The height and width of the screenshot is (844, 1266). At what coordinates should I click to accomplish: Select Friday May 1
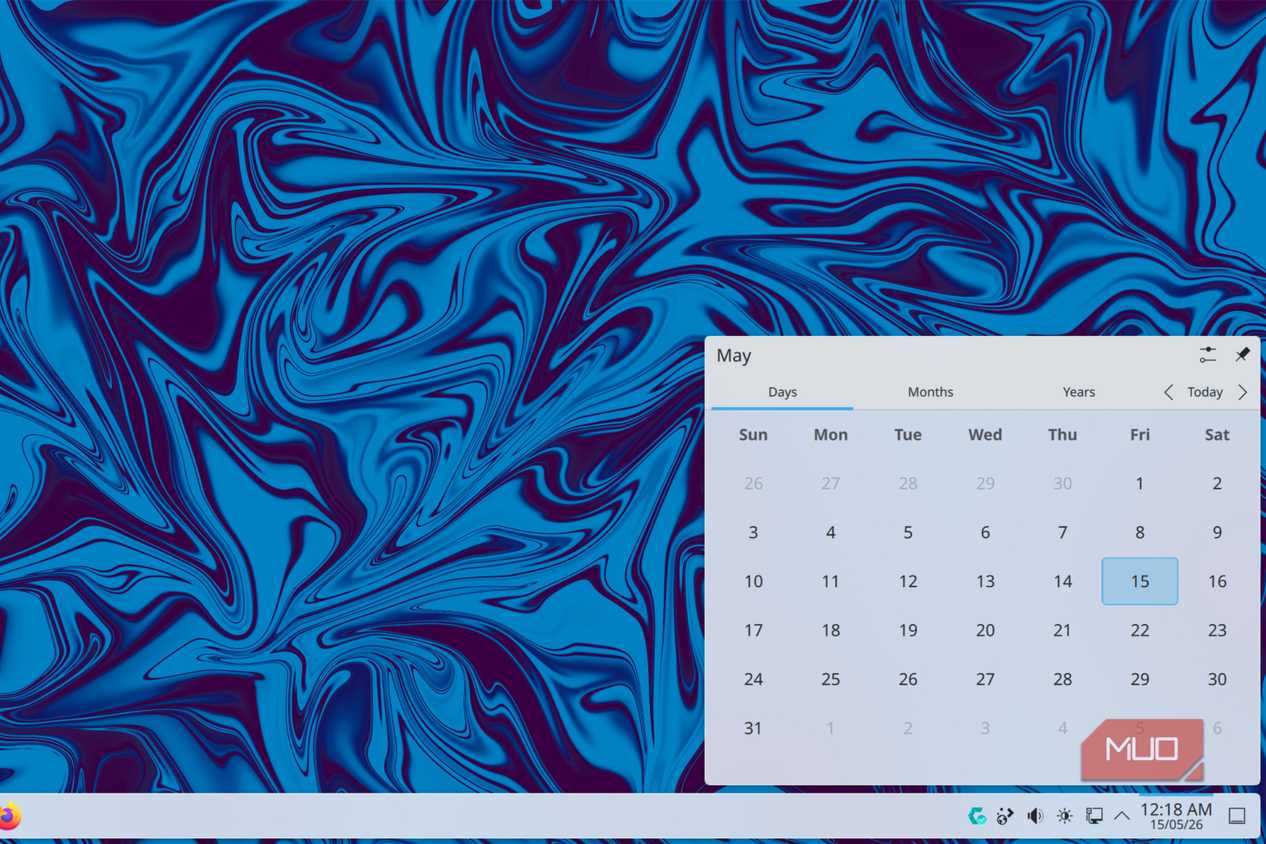pos(1140,483)
